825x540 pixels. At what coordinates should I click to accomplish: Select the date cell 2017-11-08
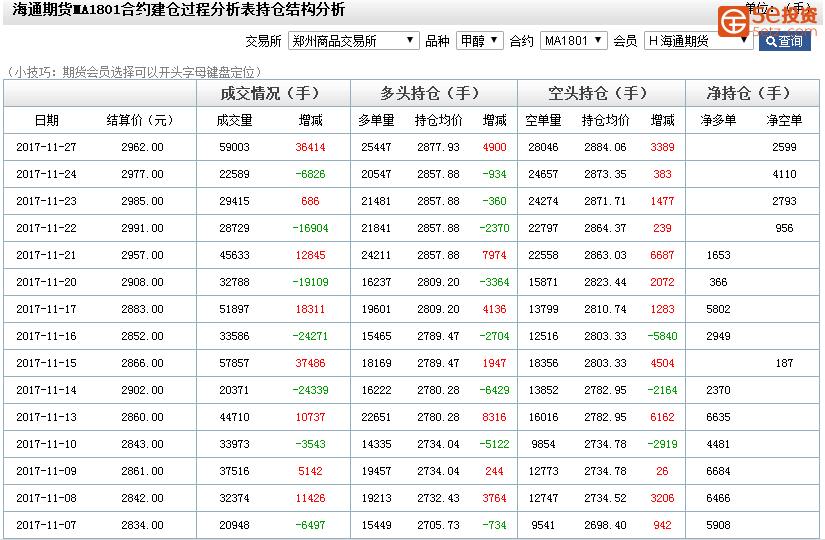click(46, 498)
